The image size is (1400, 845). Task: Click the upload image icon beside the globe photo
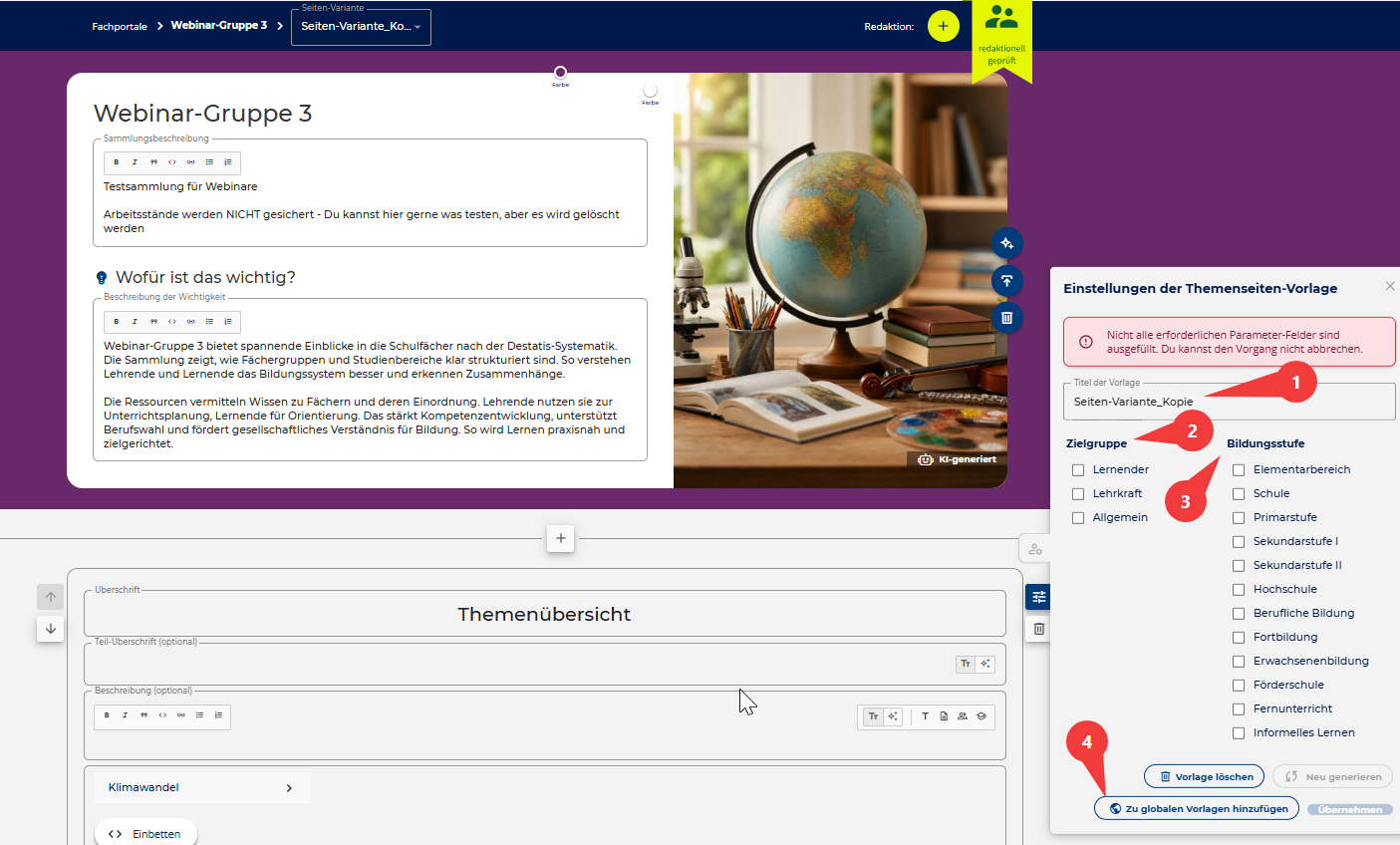tap(1007, 280)
